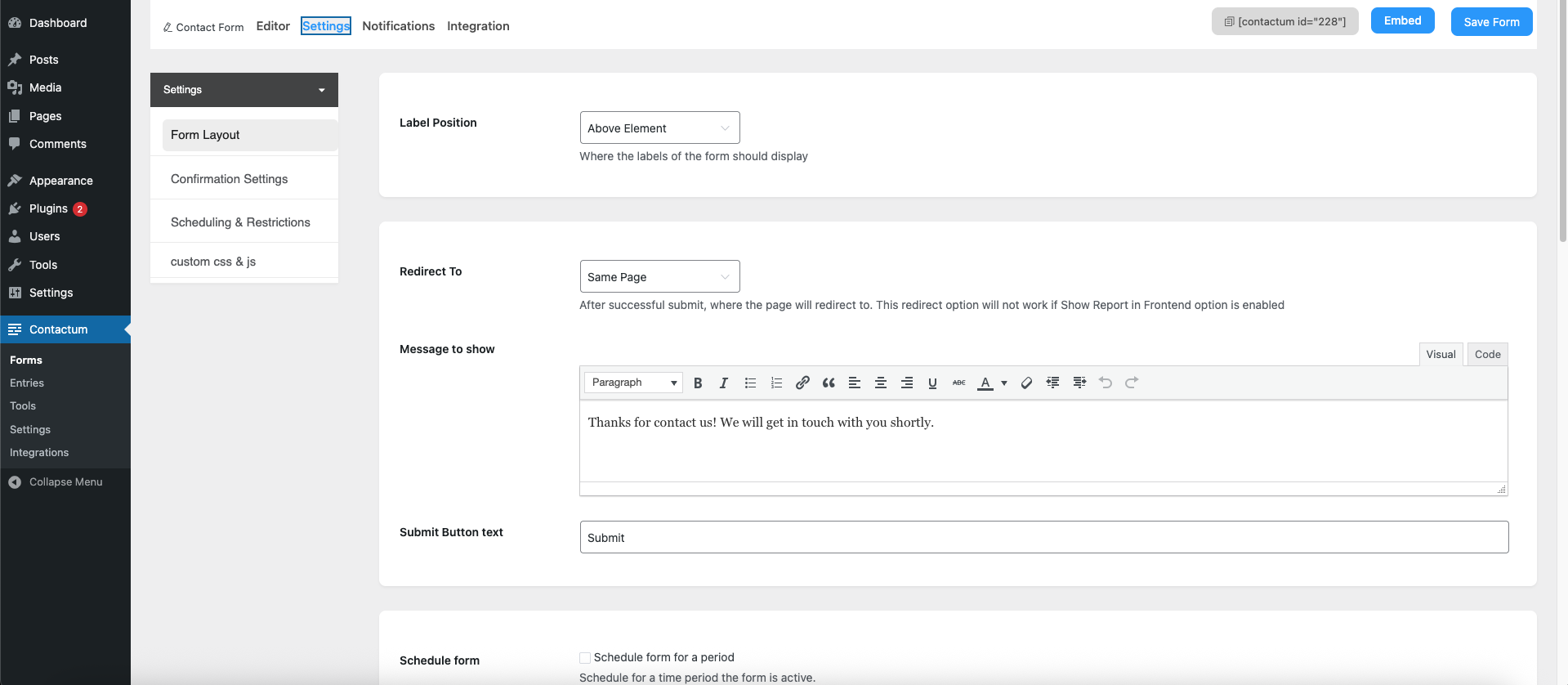Viewport: 1568px width, 685px height.
Task: Open the Paragraph format dropdown
Action: coord(633,383)
